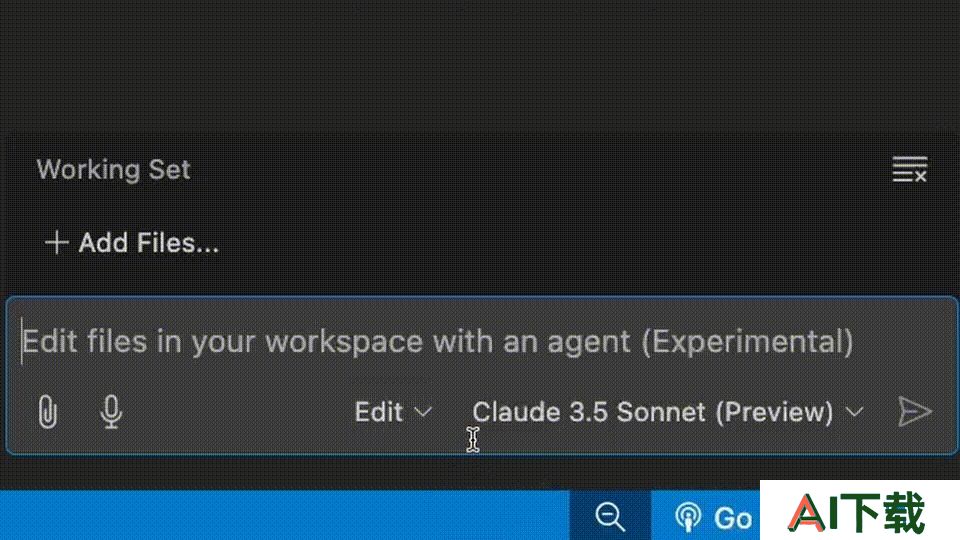Click the empty chat area above Working Set
The height and width of the screenshot is (540, 960).
point(480,64)
